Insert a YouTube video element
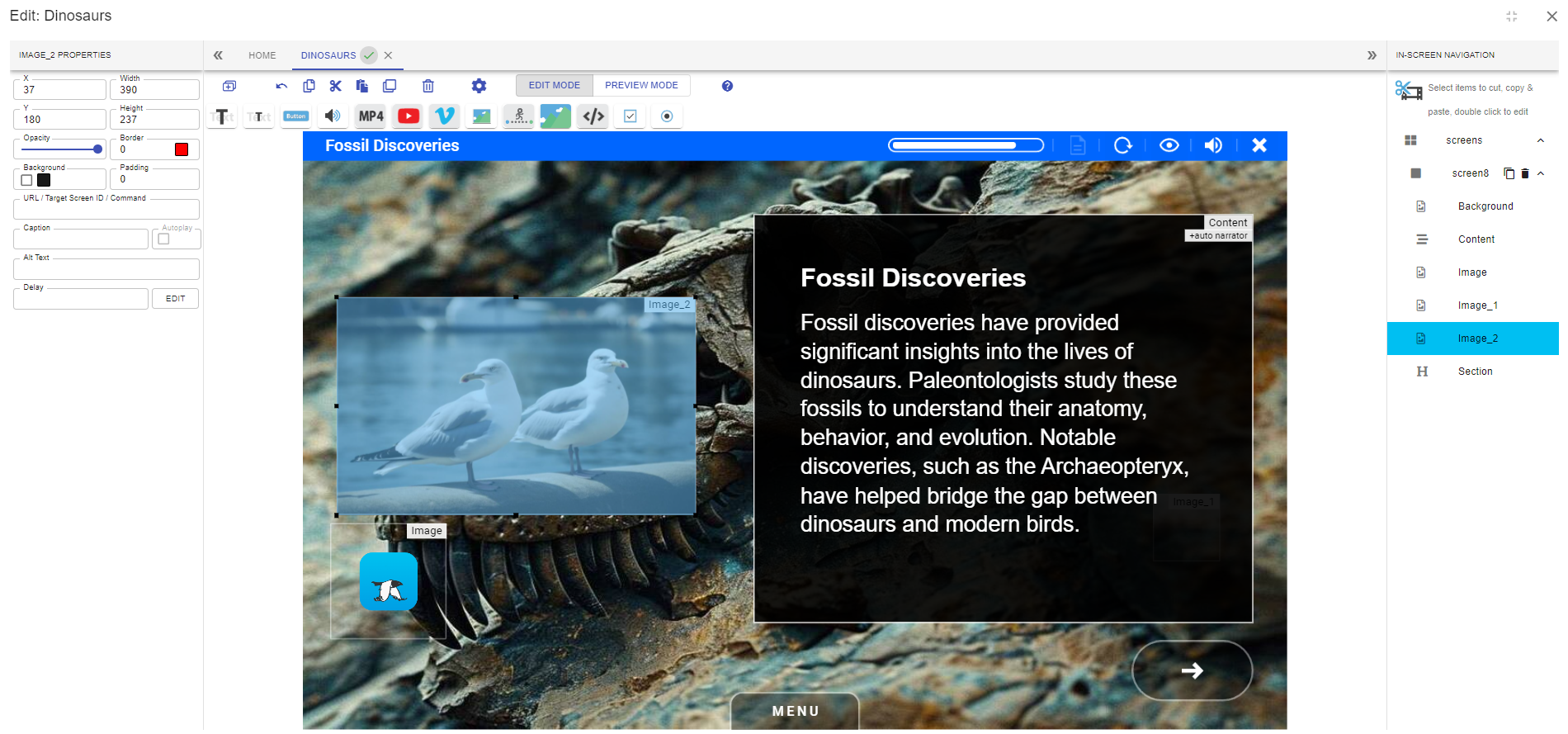The height and width of the screenshot is (734, 1568). coord(409,116)
